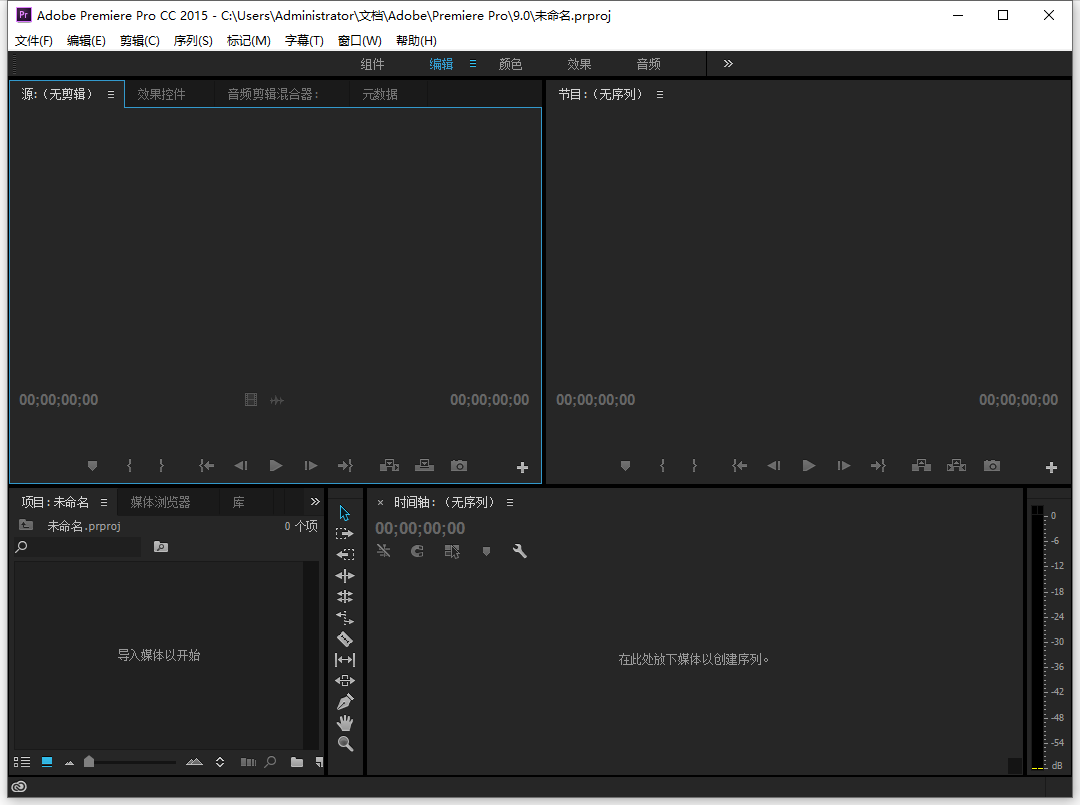Activate the Track Select Forward tool
The height and width of the screenshot is (805, 1080).
pos(345,534)
